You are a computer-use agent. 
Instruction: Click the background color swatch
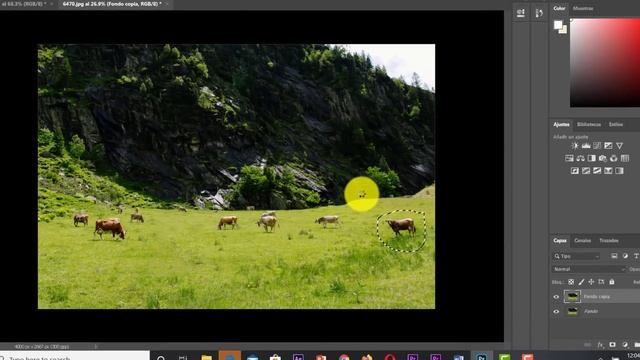click(x=564, y=30)
